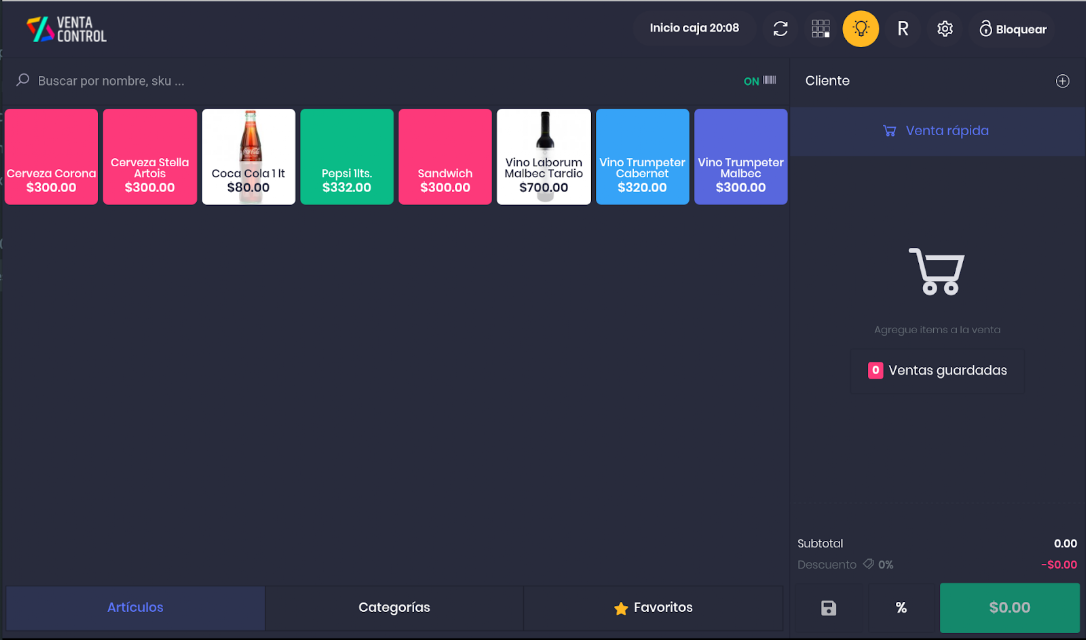Add Cerveza Stella Artois product tile

tap(150, 157)
